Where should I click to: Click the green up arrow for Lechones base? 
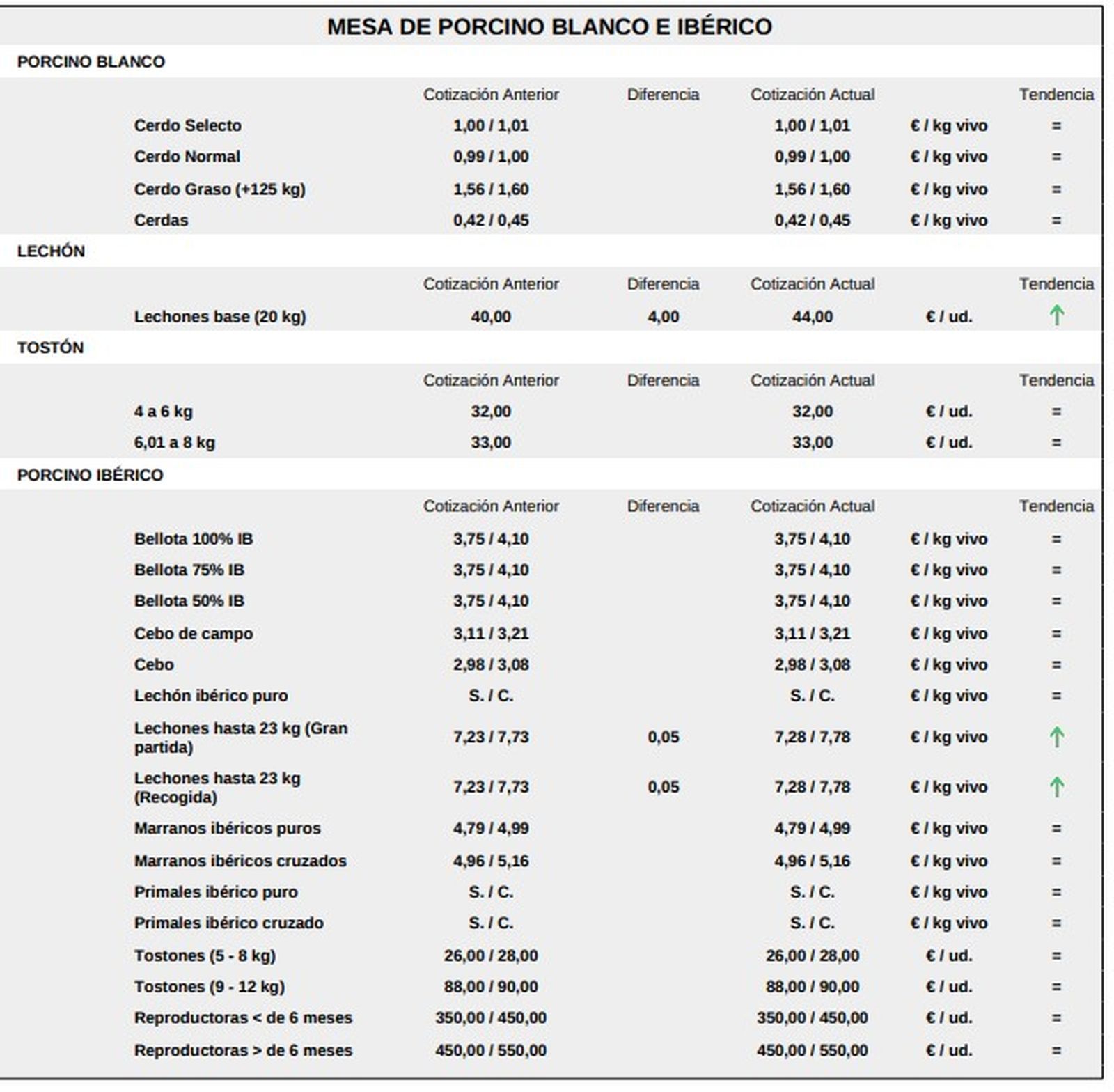(x=1056, y=315)
